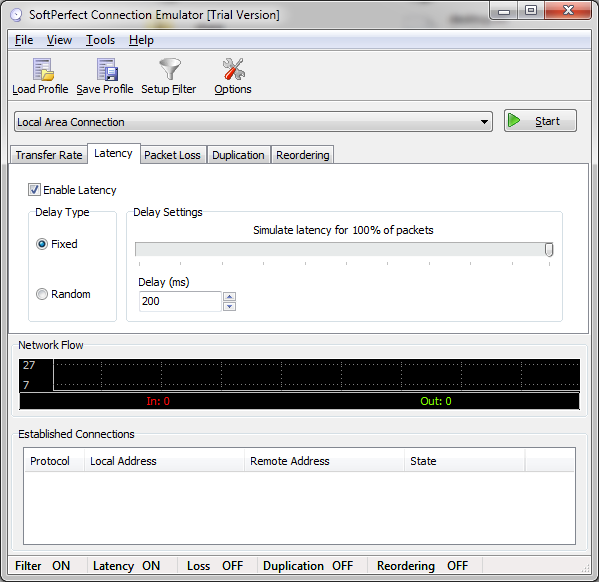Viewport: 599px width, 582px height.
Task: Click the 'Loss OFF' status entry
Action: coord(215,566)
